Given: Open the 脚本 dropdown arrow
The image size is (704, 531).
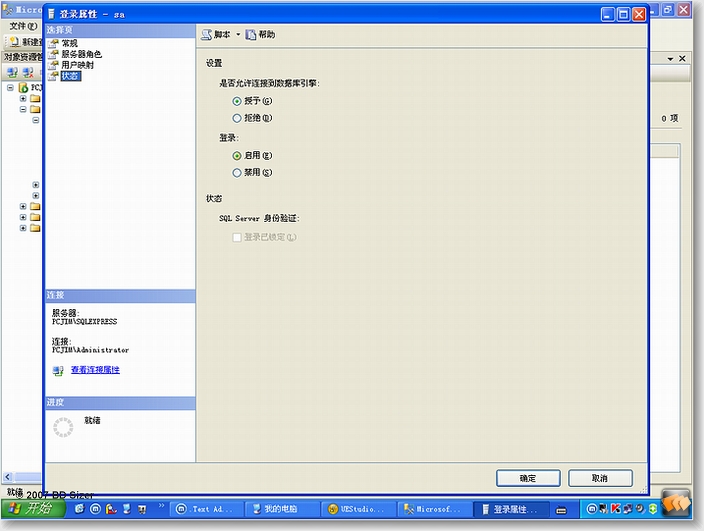Looking at the screenshot, I should [x=238, y=35].
